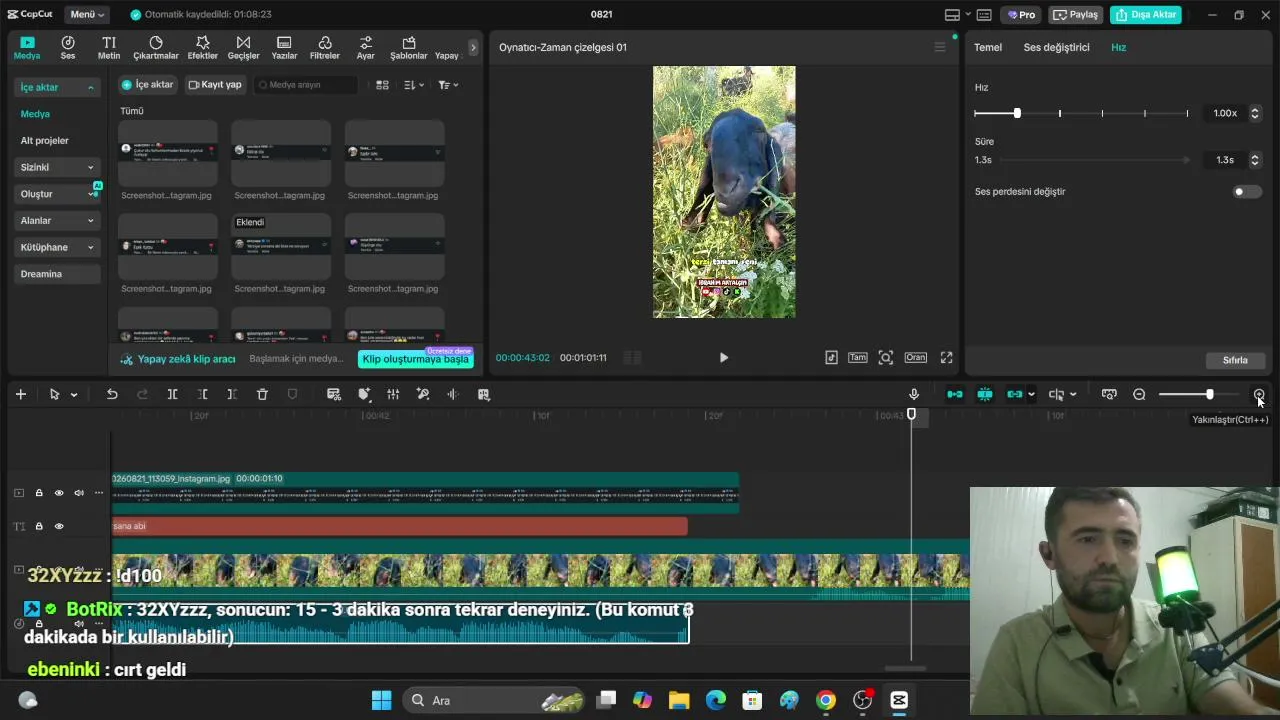Image resolution: width=1280 pixels, height=720 pixels.
Task: Click the Sıfırla reset button
Action: pos(1235,360)
